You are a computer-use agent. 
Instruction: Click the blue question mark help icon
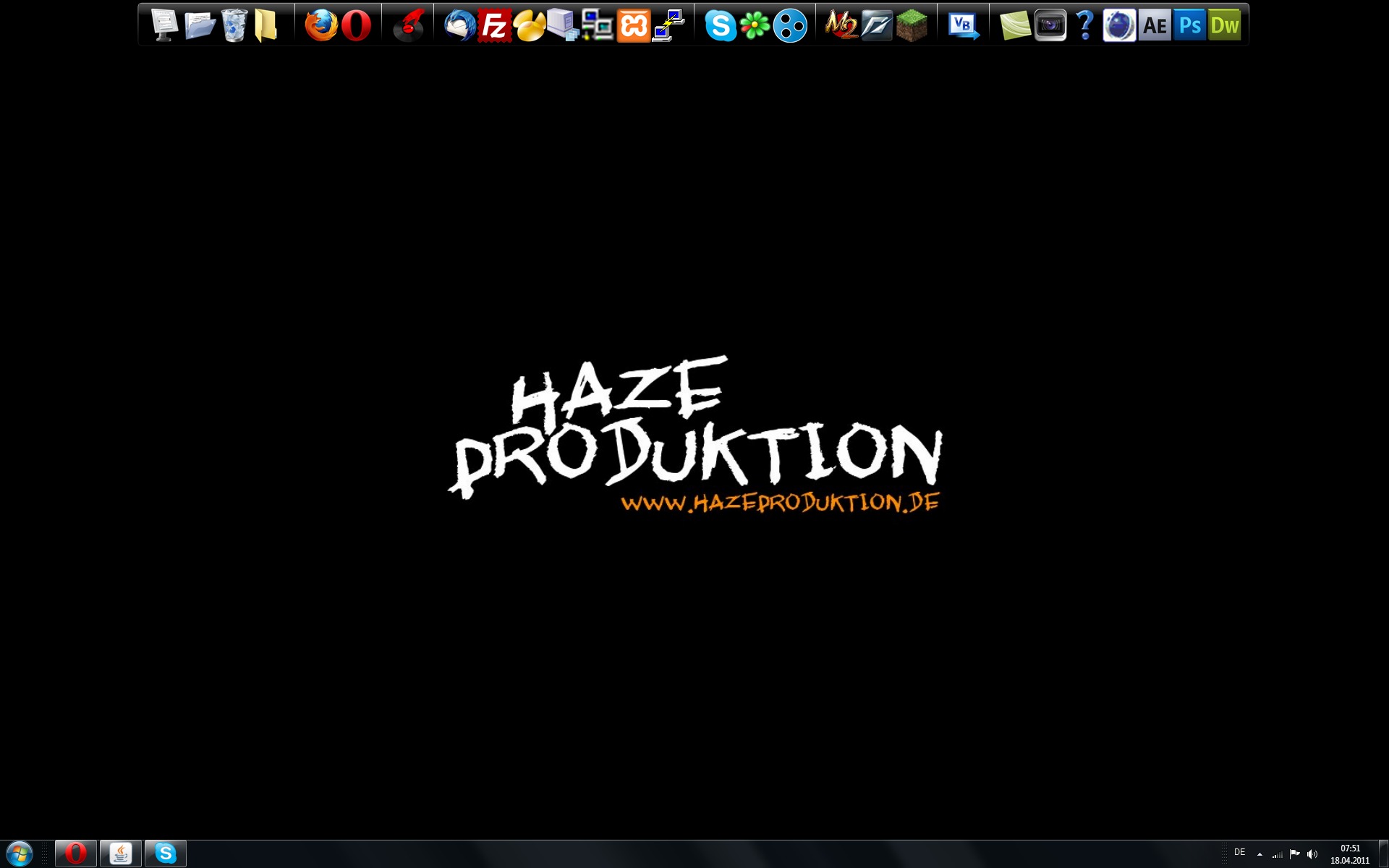pos(1084,25)
